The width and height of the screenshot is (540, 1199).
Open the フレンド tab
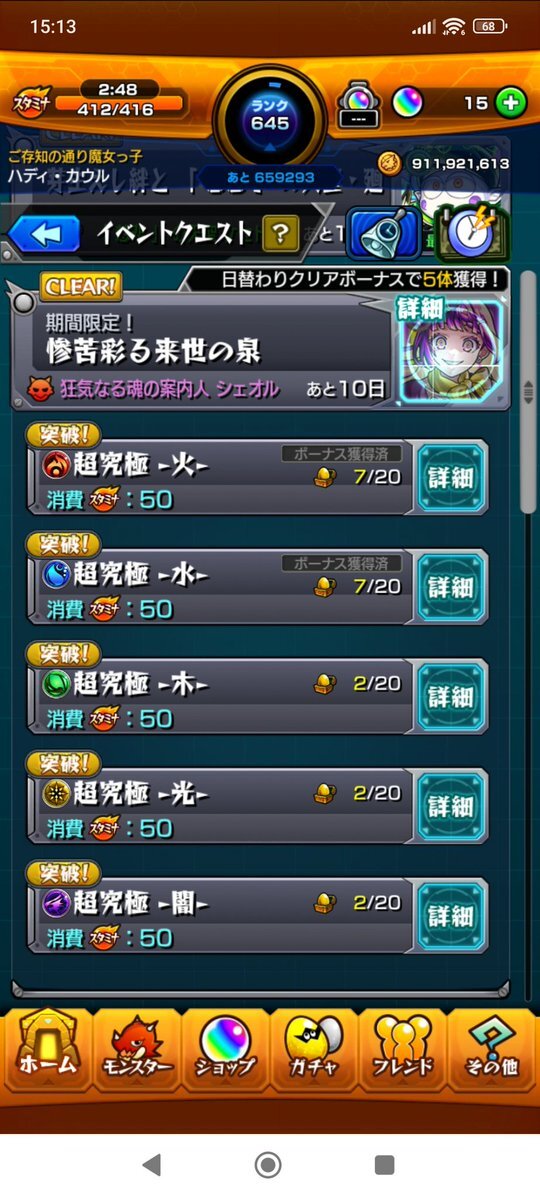402,1049
